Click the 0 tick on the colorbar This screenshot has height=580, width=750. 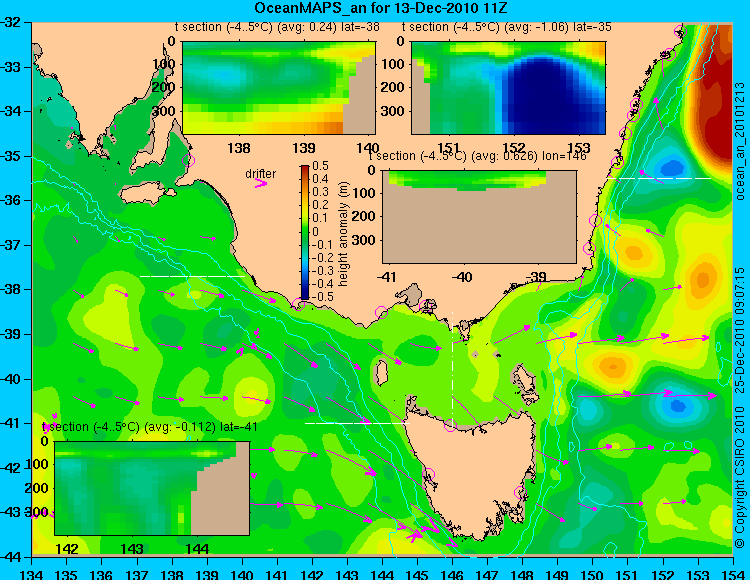(x=315, y=231)
